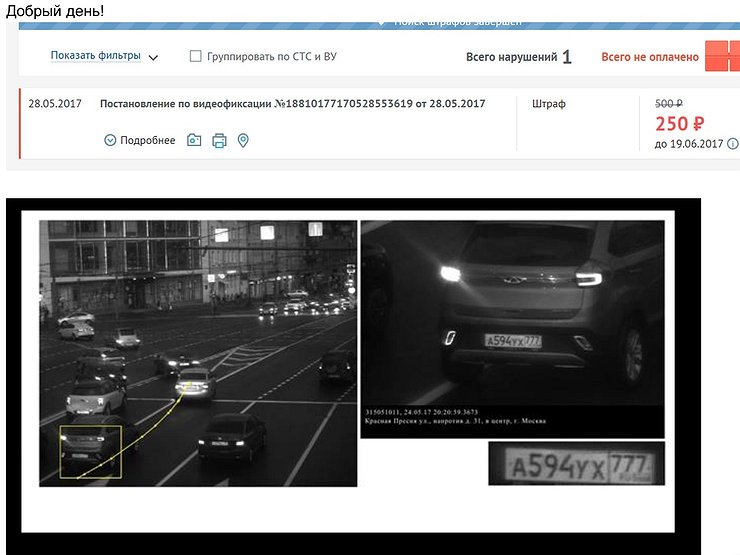Click the Штраф label
The width and height of the screenshot is (740, 555).
click(549, 104)
